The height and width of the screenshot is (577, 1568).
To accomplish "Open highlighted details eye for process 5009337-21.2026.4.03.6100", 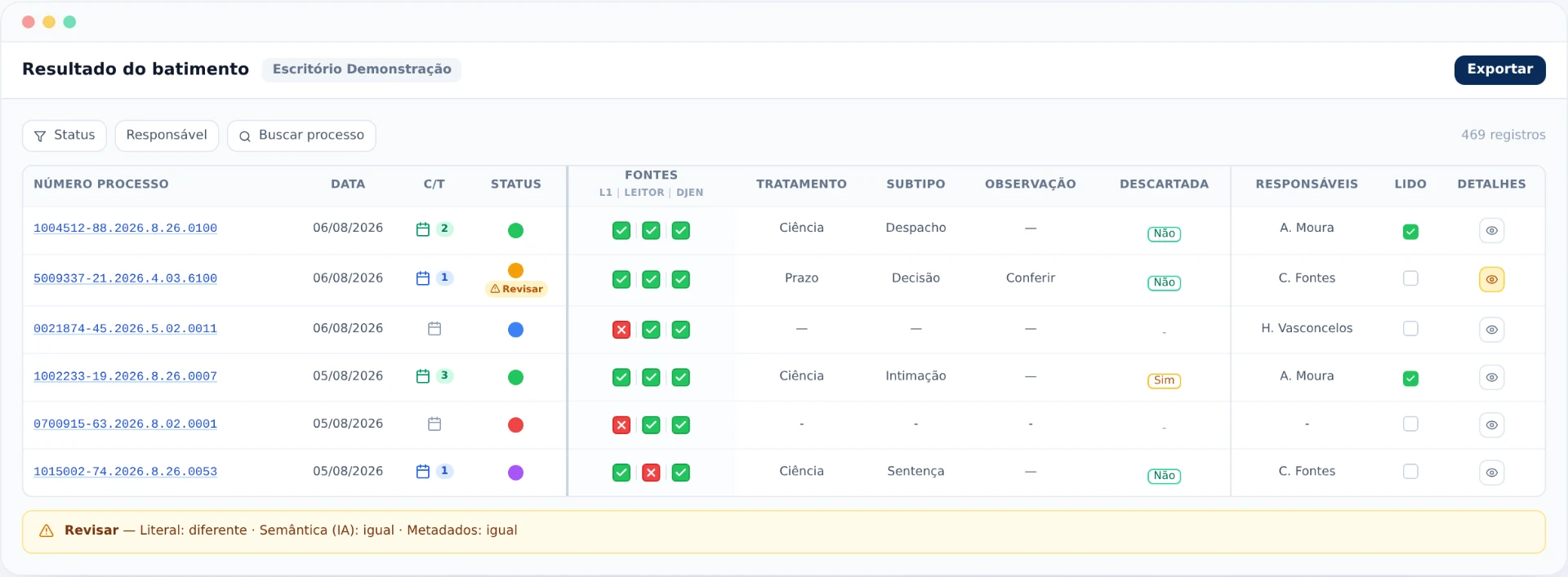I will point(1491,280).
